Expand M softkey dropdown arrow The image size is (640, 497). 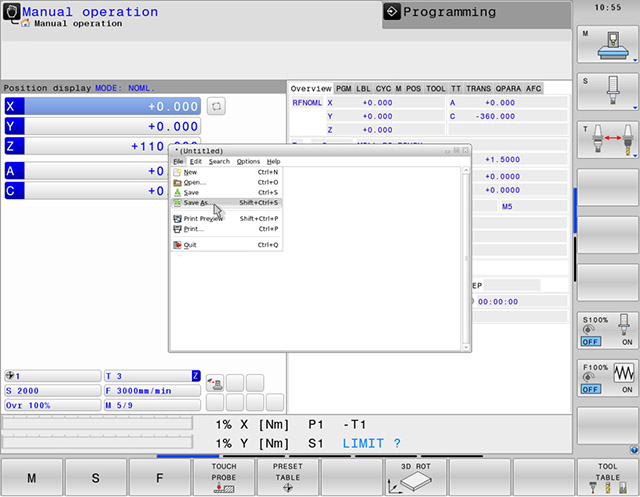(x=635, y=60)
